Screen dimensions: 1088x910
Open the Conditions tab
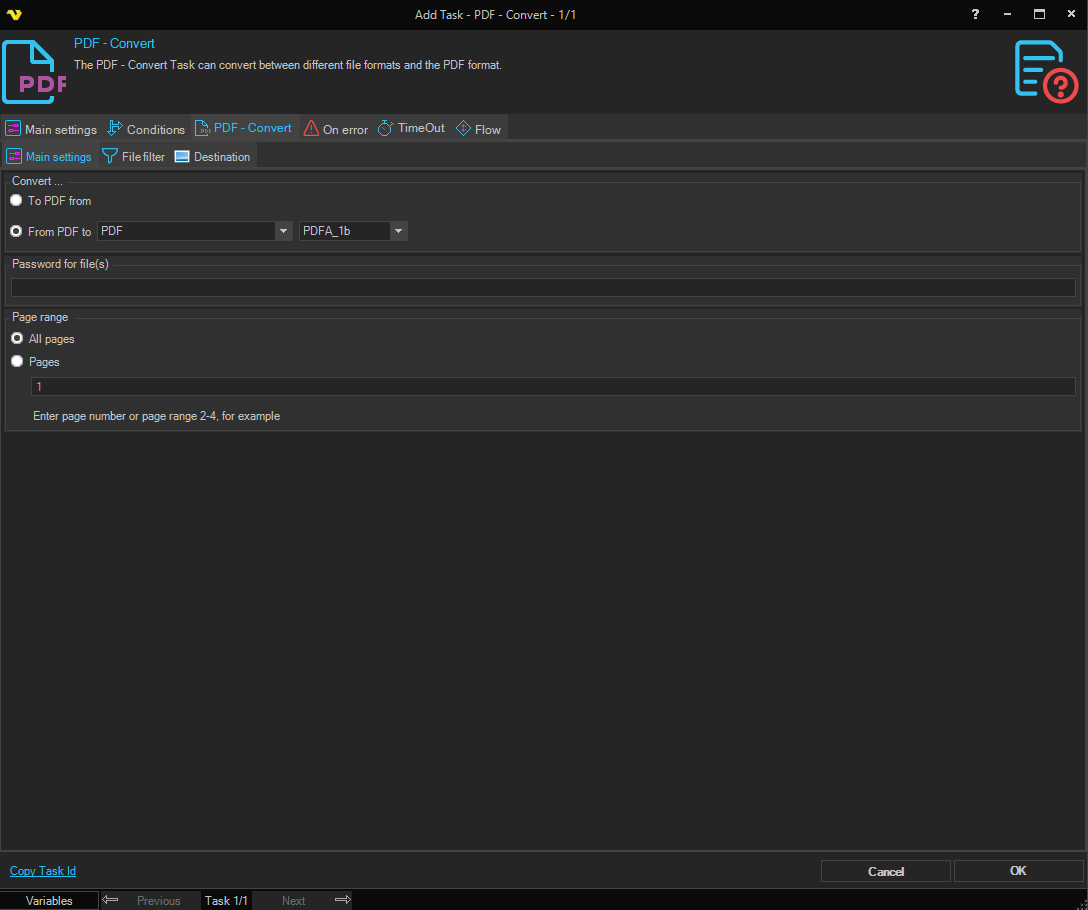tap(146, 129)
